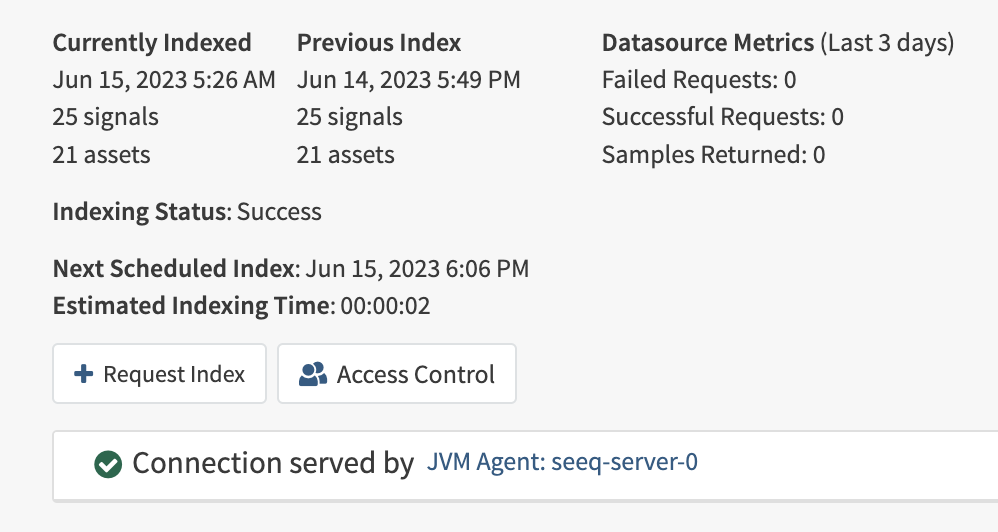Viewport: 998px width, 532px height.
Task: Select the Connection served by label
Action: 273,463
